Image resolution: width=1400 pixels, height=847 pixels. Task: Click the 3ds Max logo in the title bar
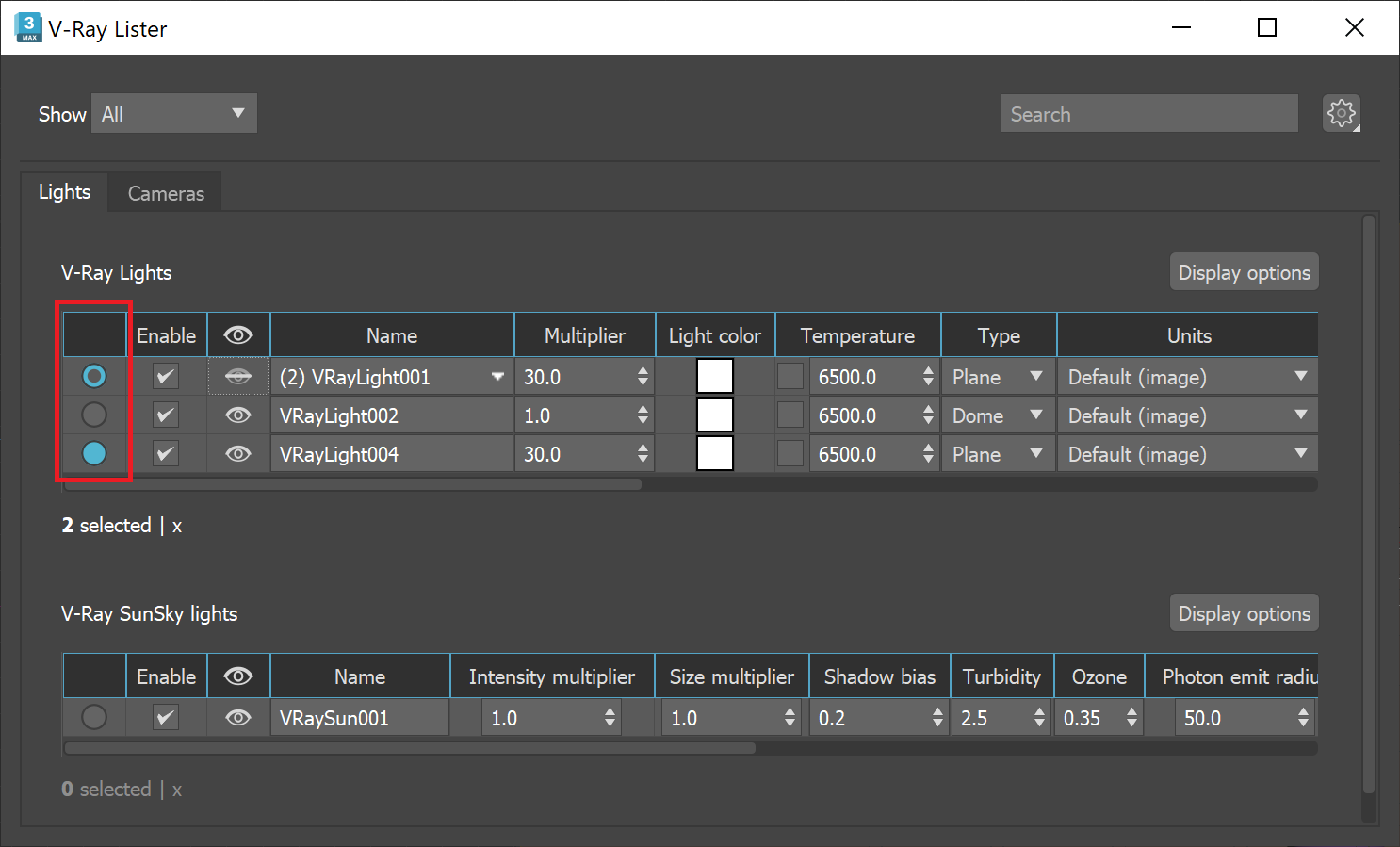coord(27,27)
